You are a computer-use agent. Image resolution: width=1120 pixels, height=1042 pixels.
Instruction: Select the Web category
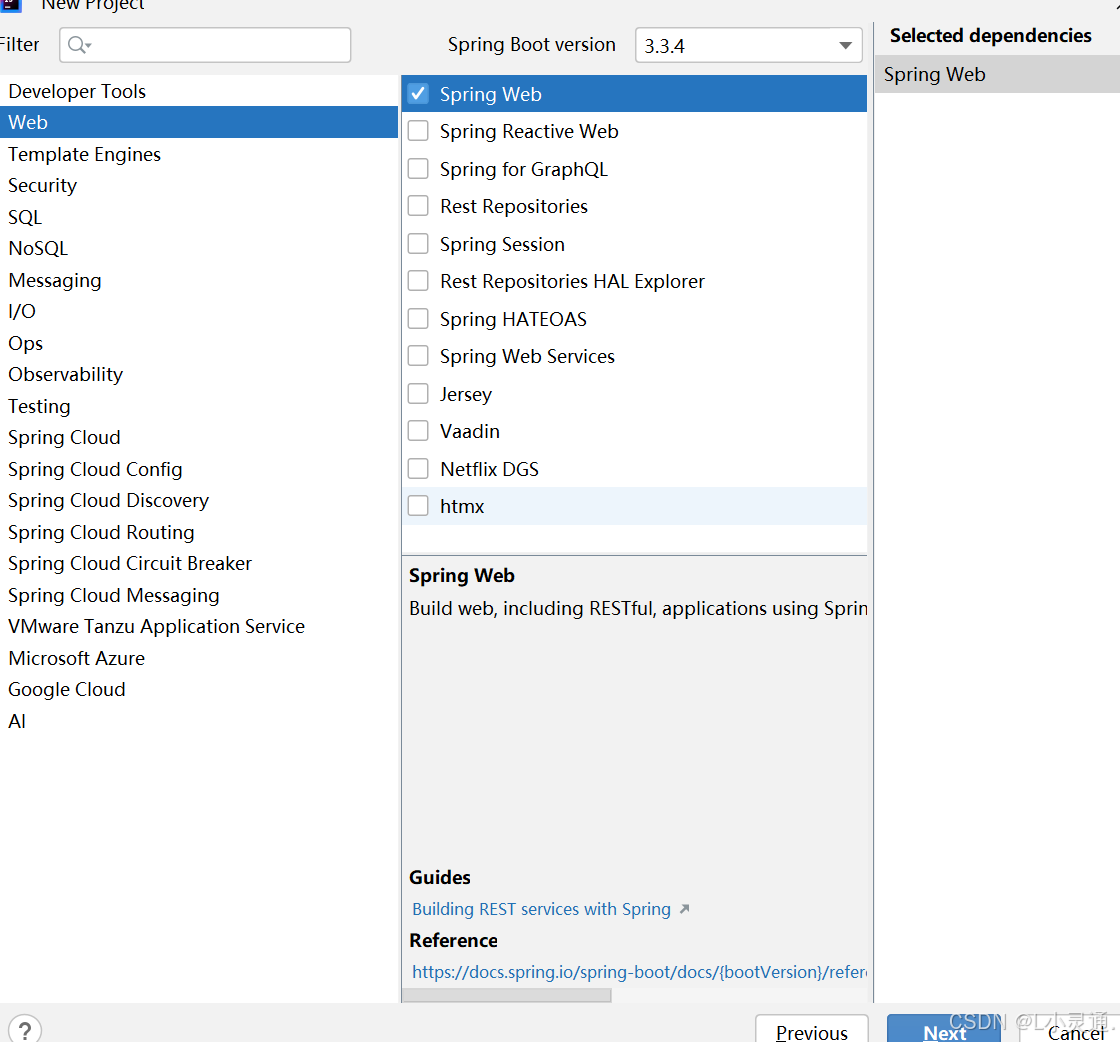(x=199, y=122)
